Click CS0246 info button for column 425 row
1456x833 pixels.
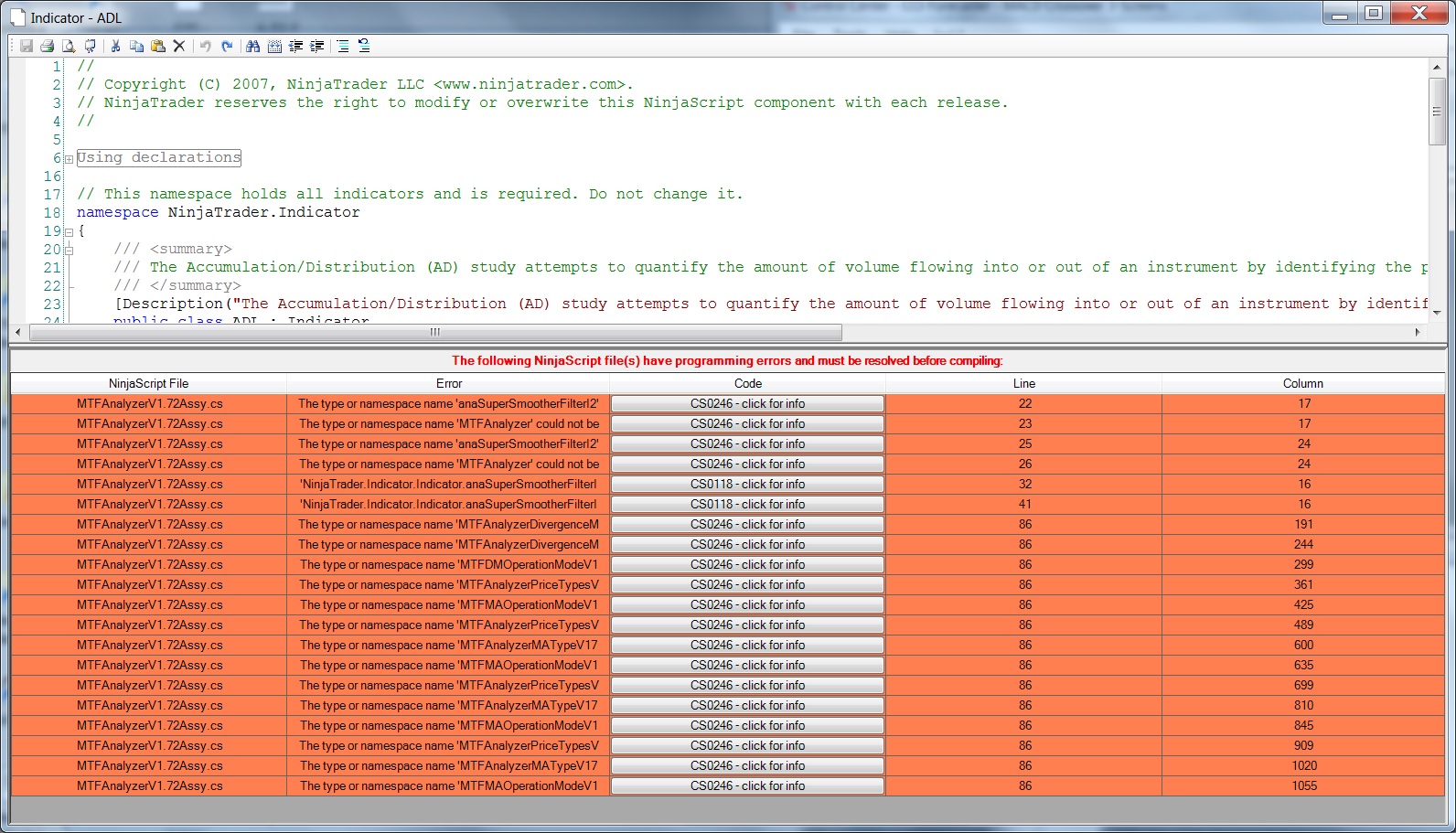747,605
